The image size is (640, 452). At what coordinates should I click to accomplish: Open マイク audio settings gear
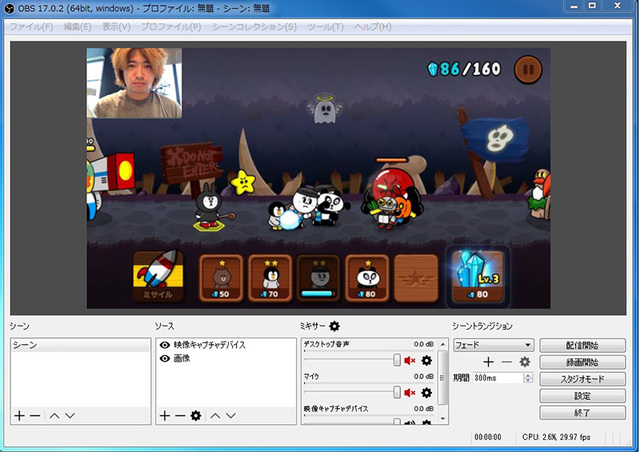click(x=427, y=393)
